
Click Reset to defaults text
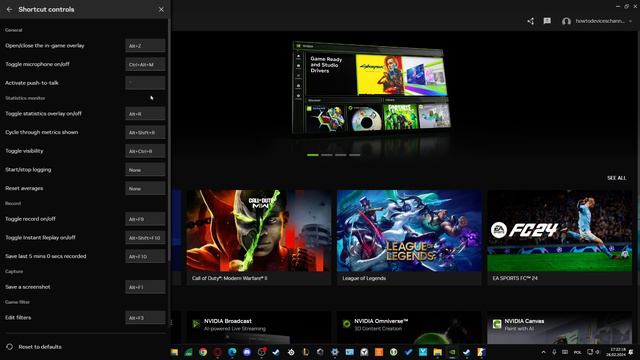[40, 347]
